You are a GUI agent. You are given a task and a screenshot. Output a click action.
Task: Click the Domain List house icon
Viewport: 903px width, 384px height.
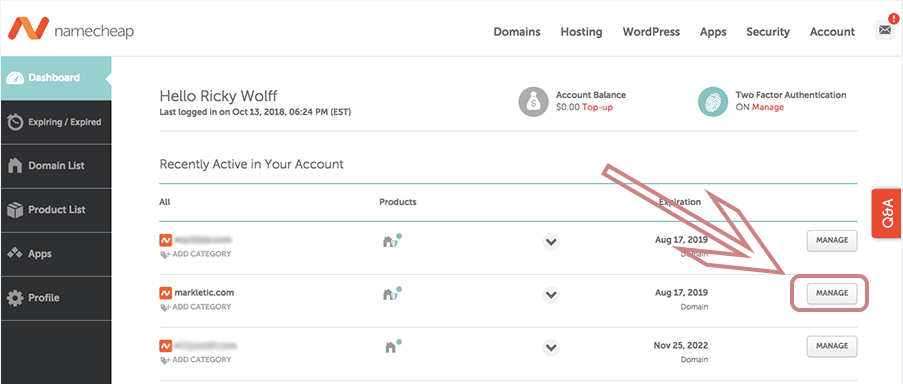(x=15, y=166)
